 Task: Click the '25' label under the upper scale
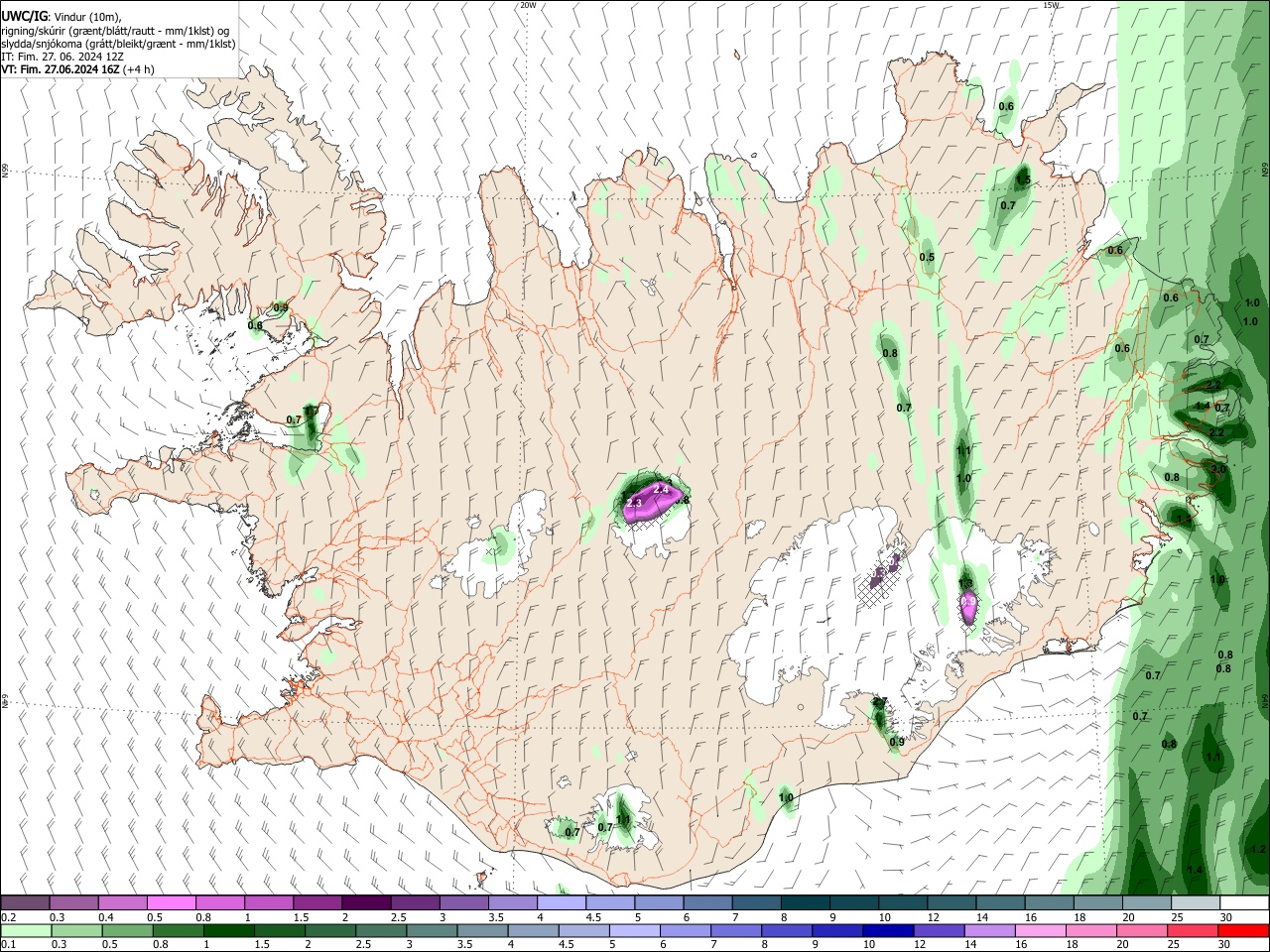click(1177, 917)
